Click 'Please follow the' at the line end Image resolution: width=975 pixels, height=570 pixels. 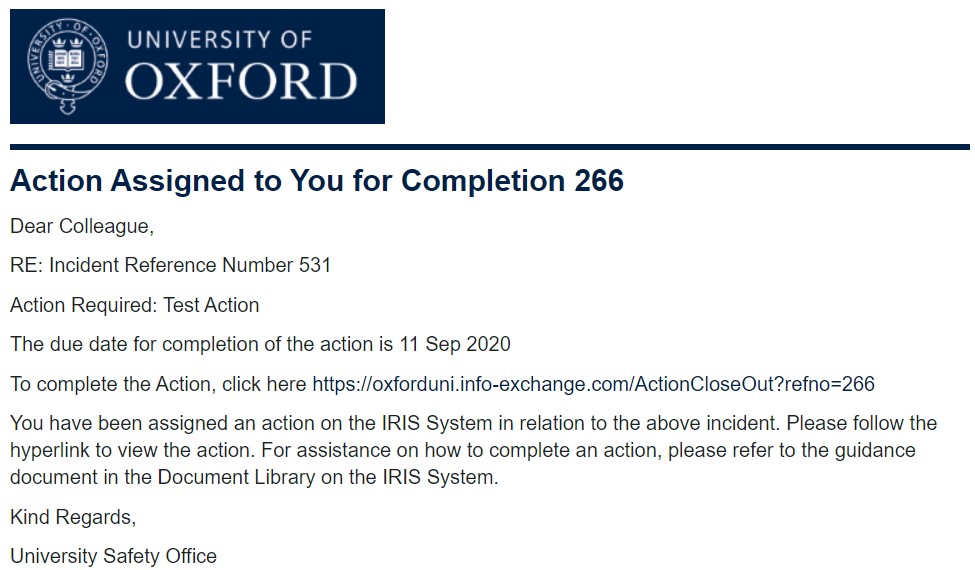pos(861,423)
